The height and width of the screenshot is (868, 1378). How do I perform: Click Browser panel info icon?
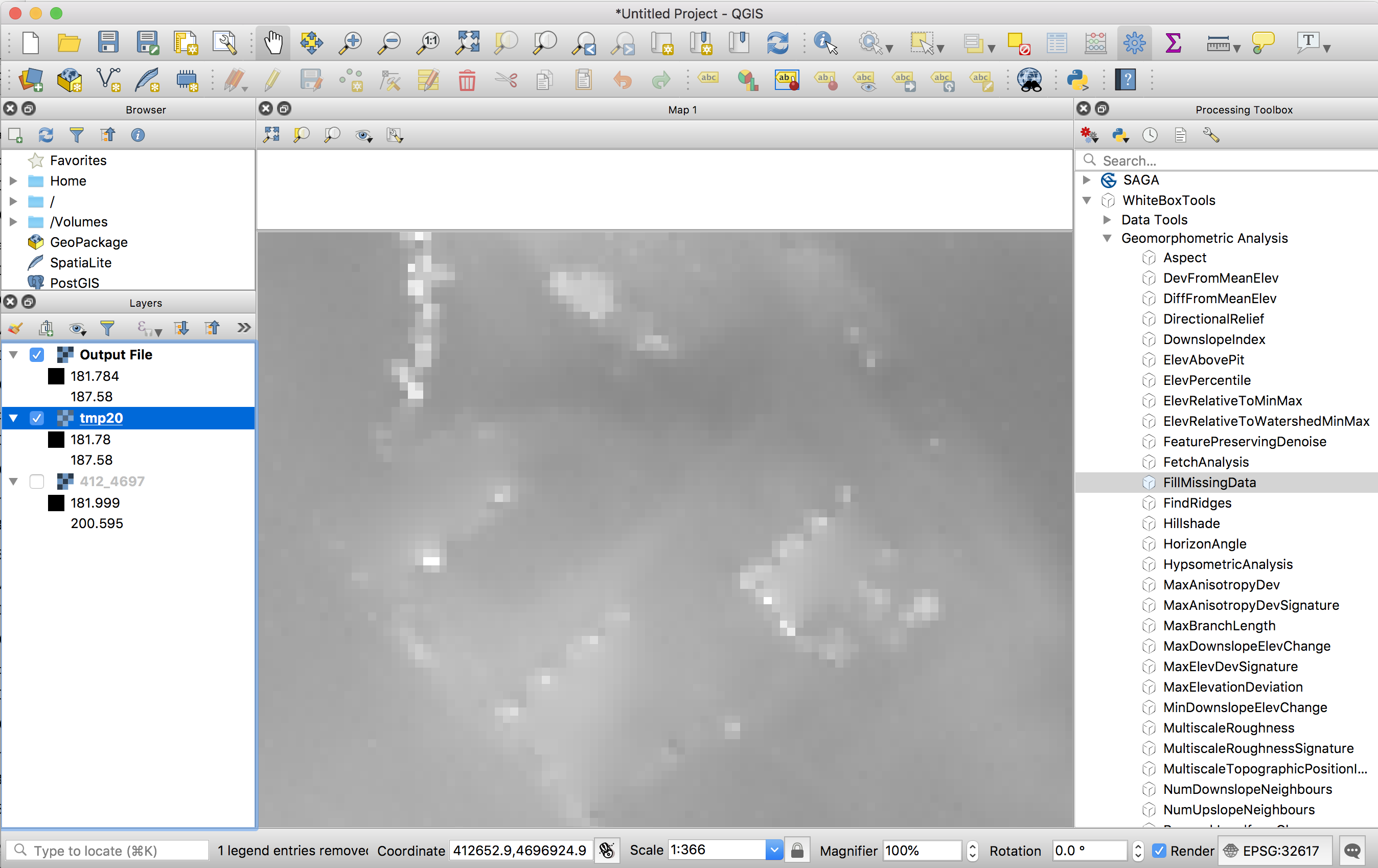[138, 135]
